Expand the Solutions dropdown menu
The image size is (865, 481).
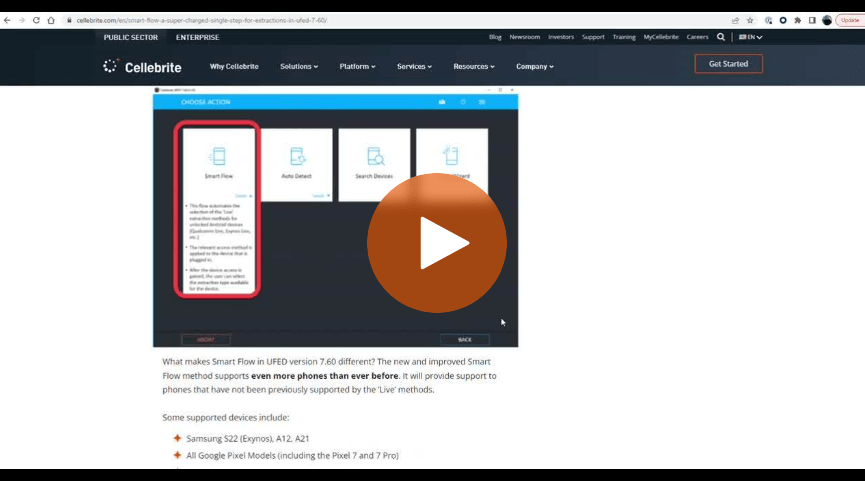point(299,66)
